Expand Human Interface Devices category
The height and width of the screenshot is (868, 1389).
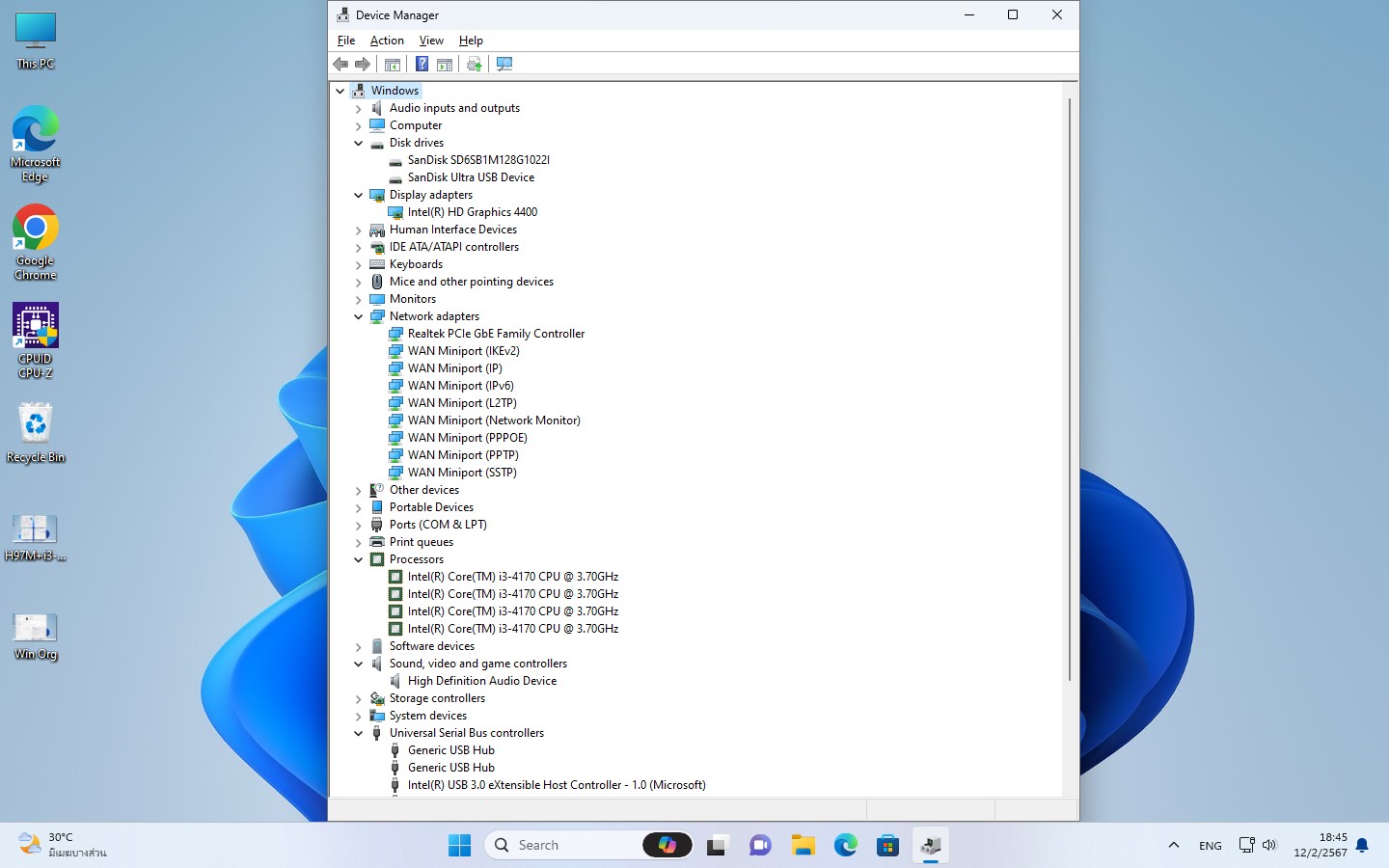pyautogui.click(x=359, y=230)
